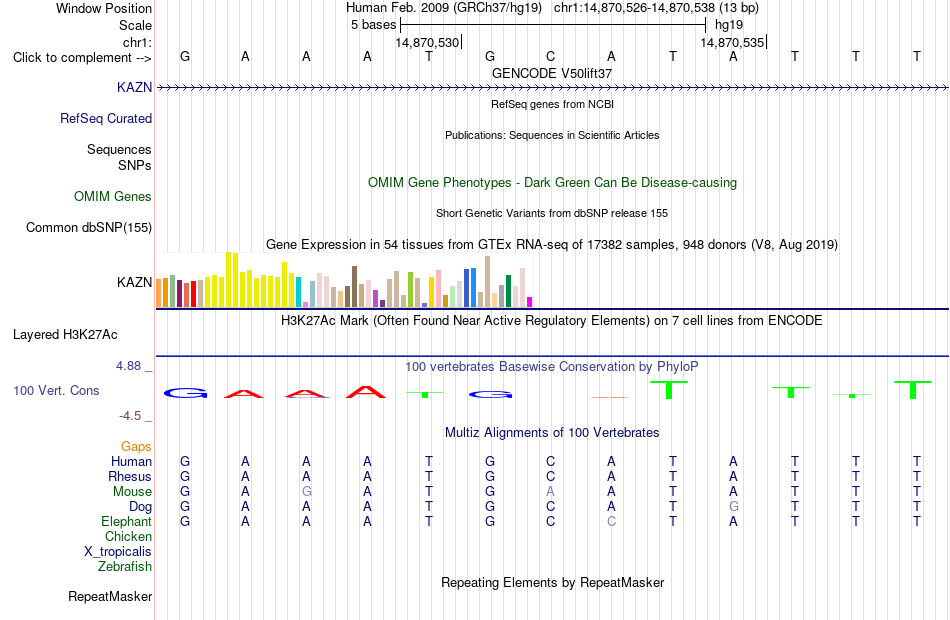This screenshot has width=950, height=620.
Task: Click the C base in the chr1 sequence row
Action: tap(550, 56)
